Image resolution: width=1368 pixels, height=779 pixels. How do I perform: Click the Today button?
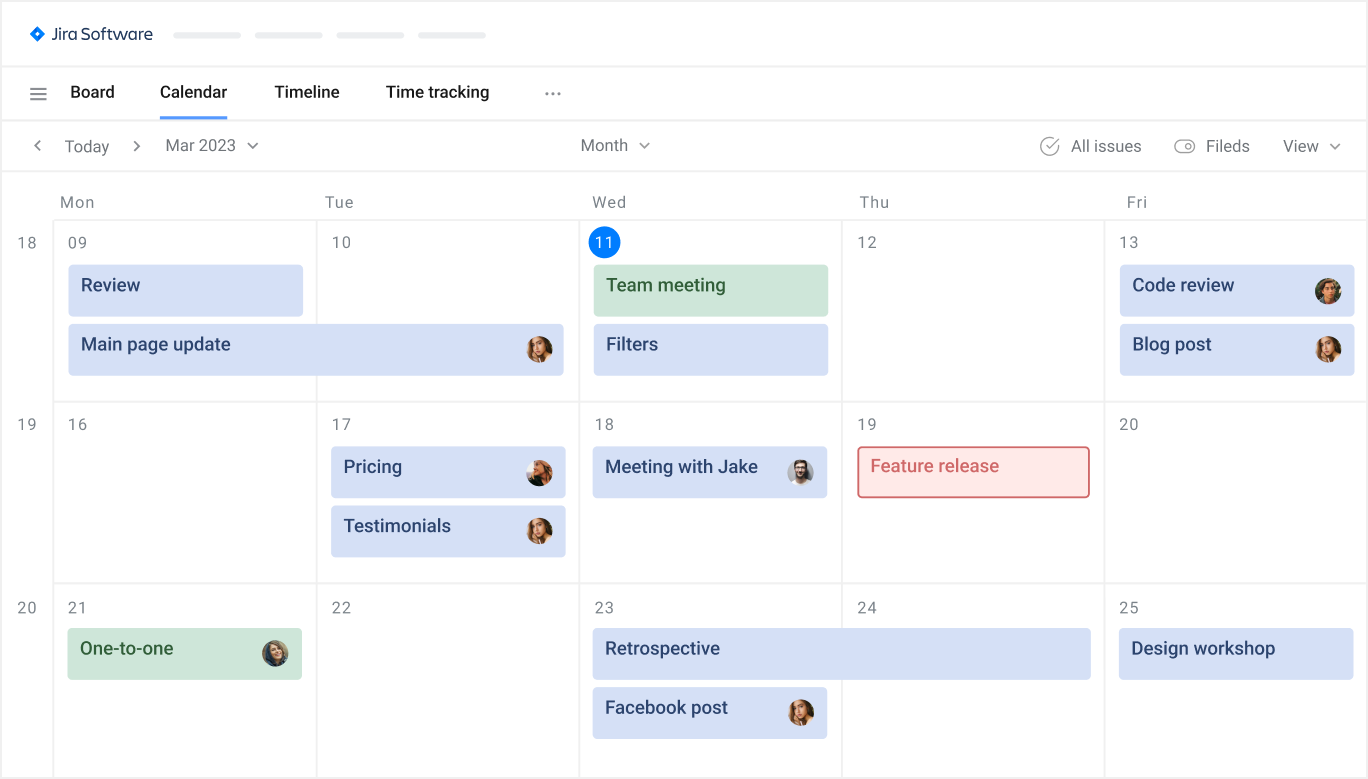(x=86, y=146)
